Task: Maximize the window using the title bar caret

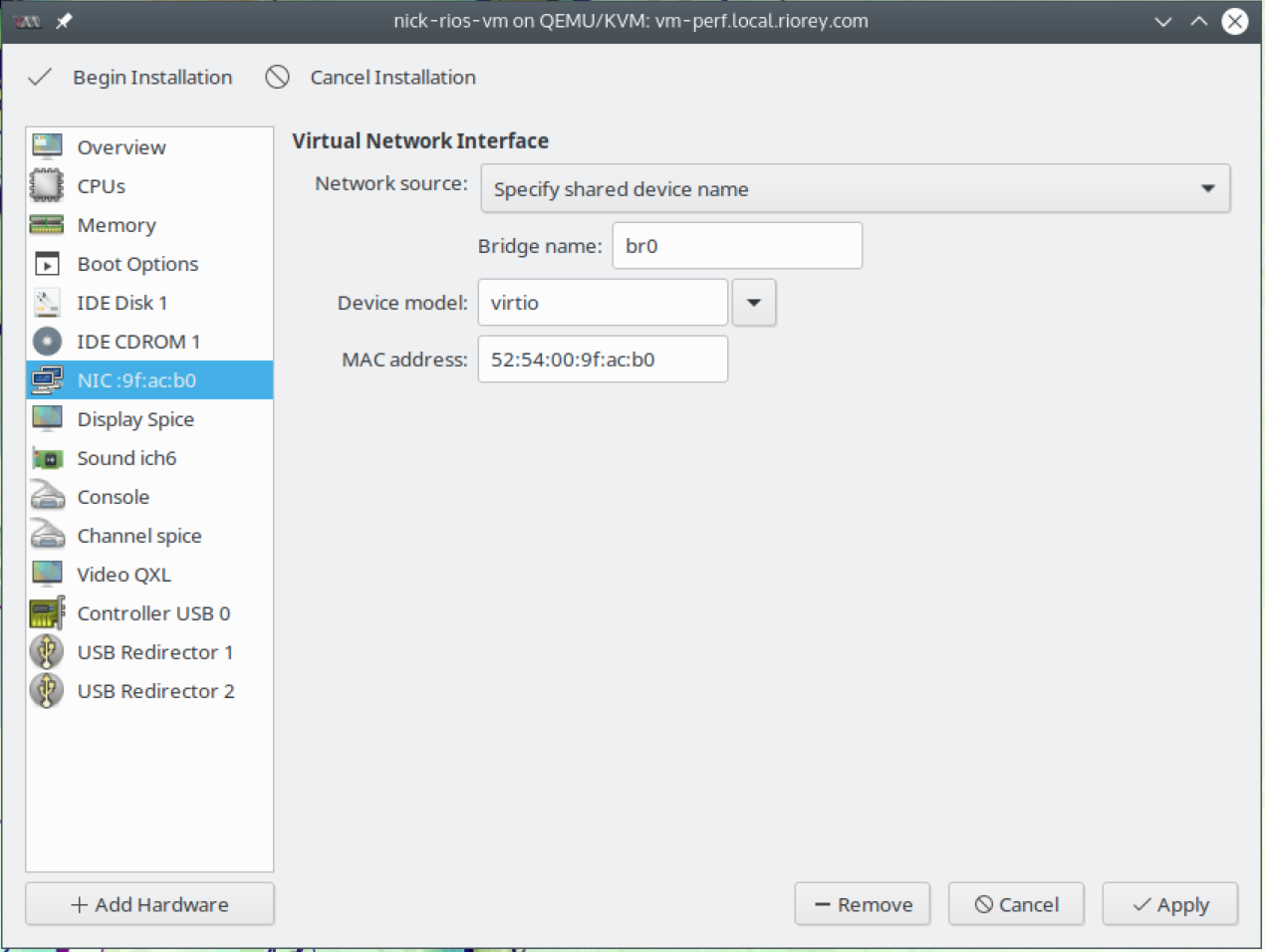Action: (1199, 21)
